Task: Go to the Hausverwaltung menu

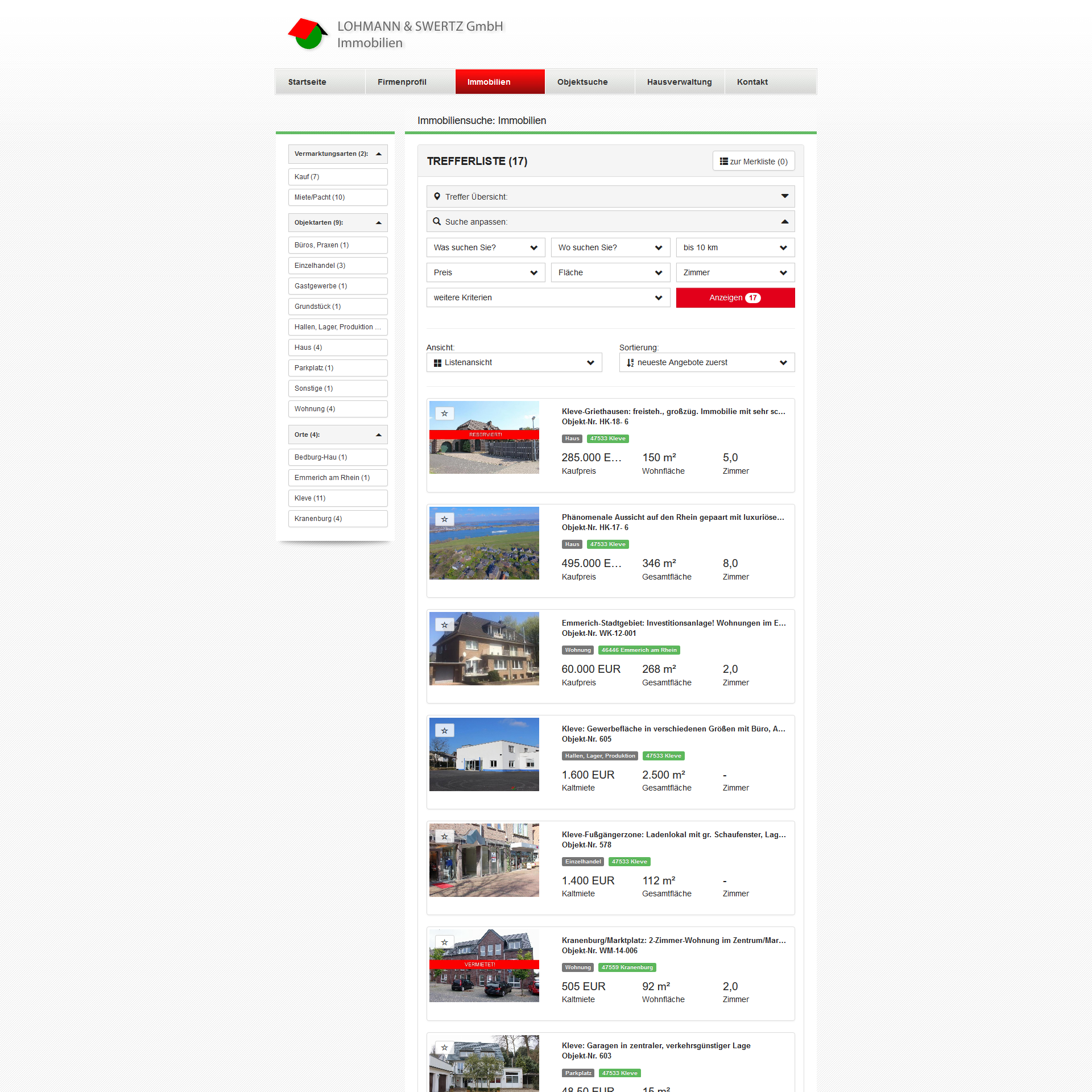Action: (679, 82)
